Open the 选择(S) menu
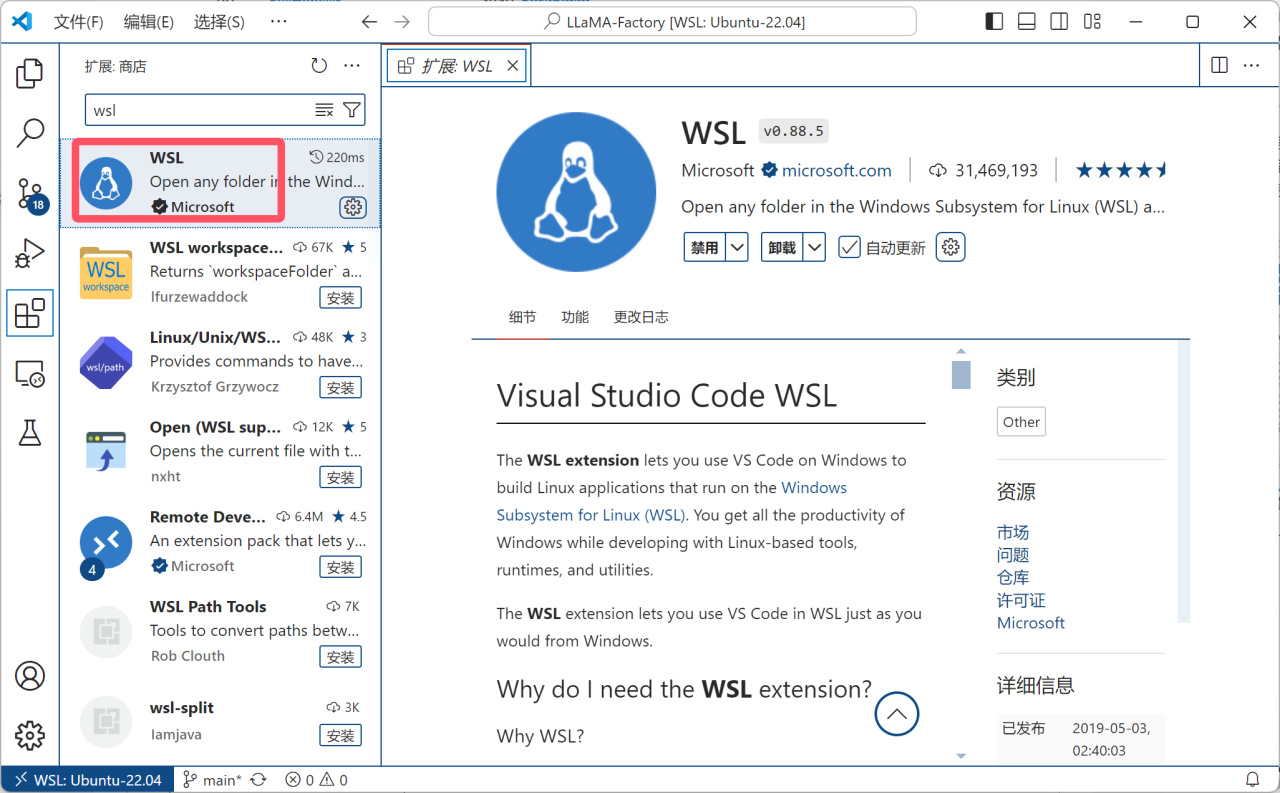 tap(219, 22)
